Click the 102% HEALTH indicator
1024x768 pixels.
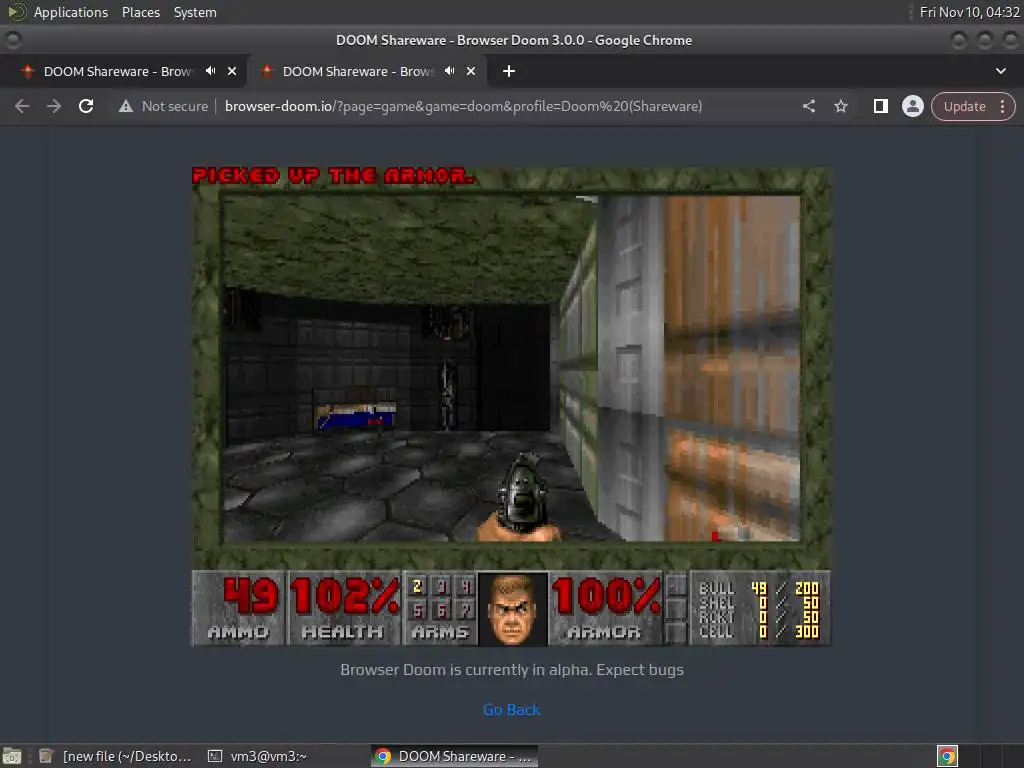344,608
